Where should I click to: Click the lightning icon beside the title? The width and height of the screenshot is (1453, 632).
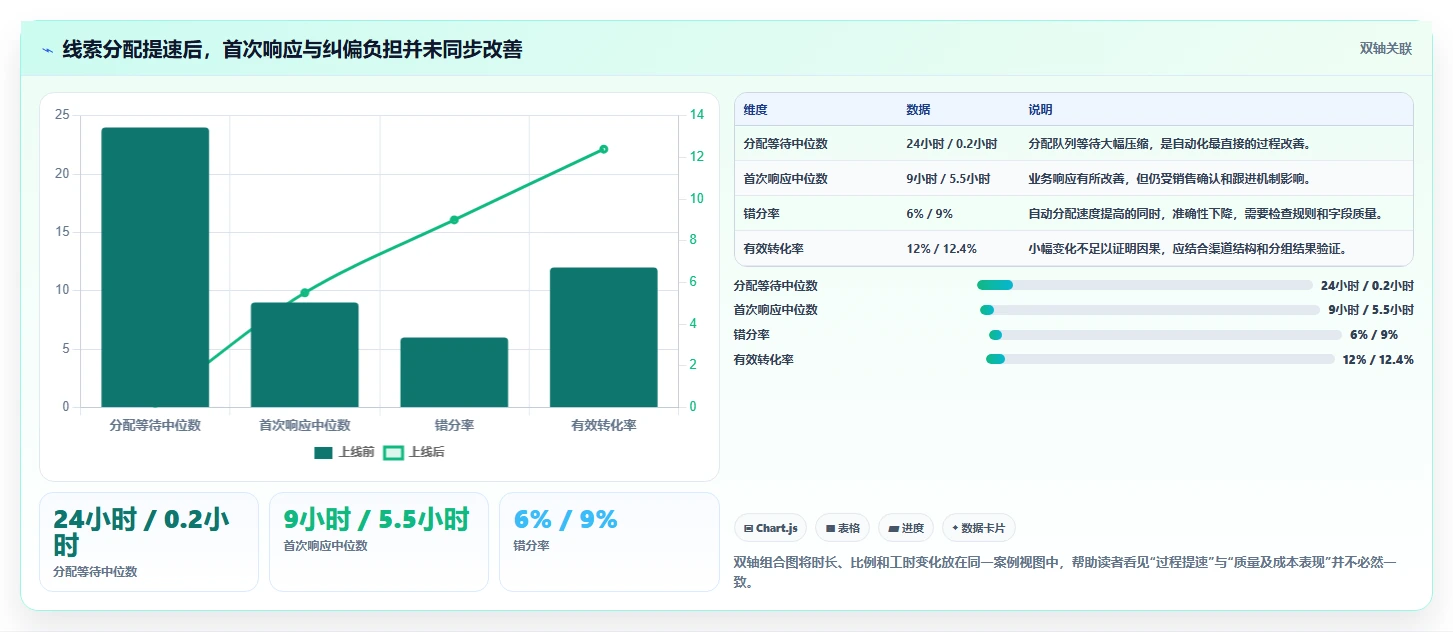[47, 49]
